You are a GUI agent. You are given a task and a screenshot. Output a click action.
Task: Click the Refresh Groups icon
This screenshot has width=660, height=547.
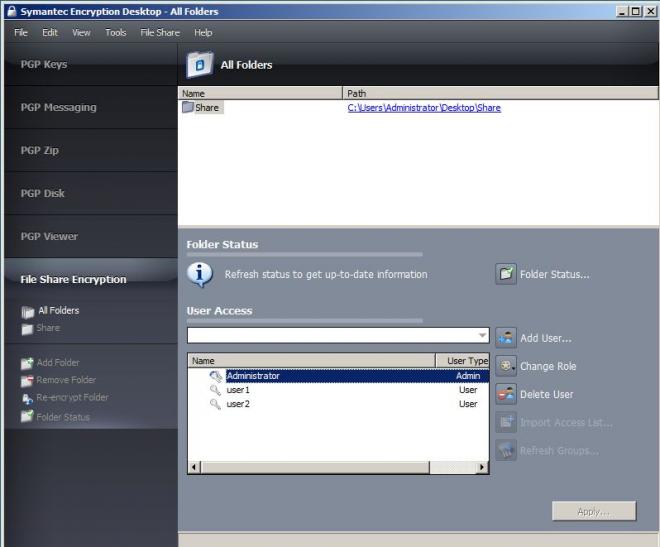tap(506, 451)
